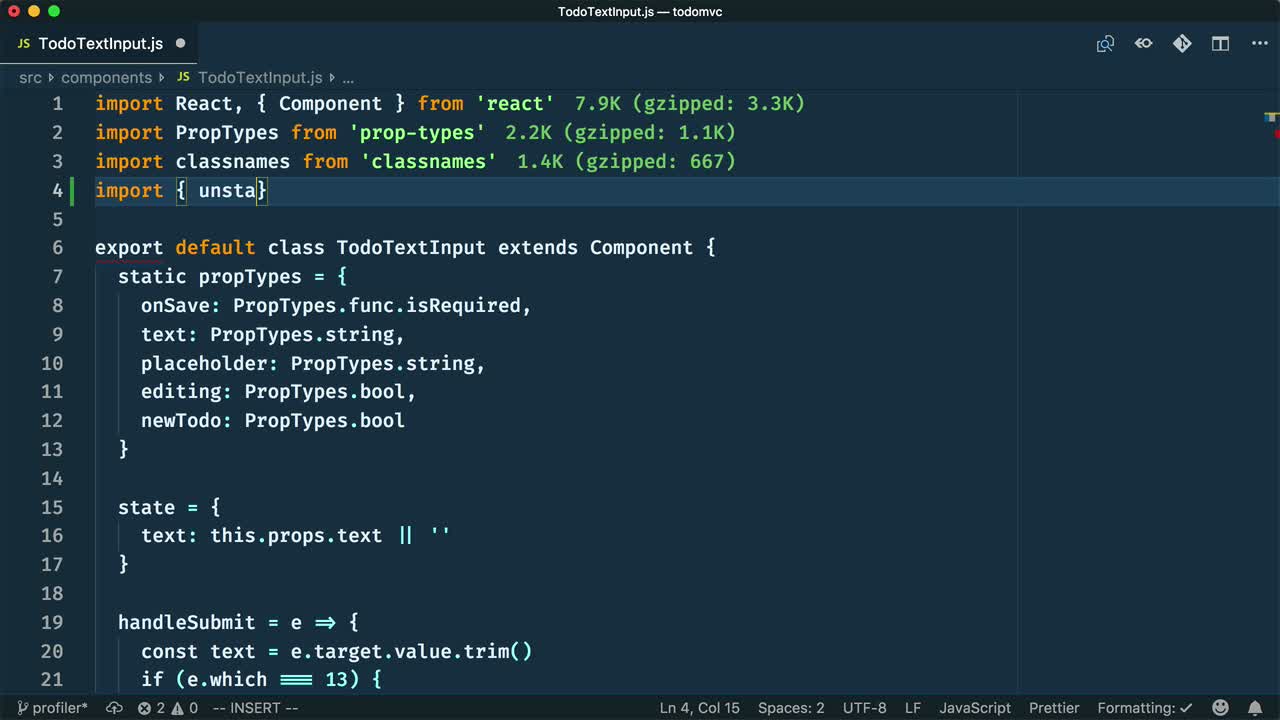The image size is (1280, 720).
Task: Open problems panel via errors and warnings count
Action: click(168, 708)
